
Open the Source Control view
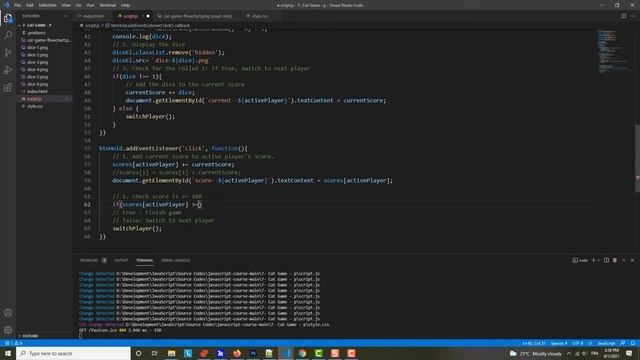(8, 53)
